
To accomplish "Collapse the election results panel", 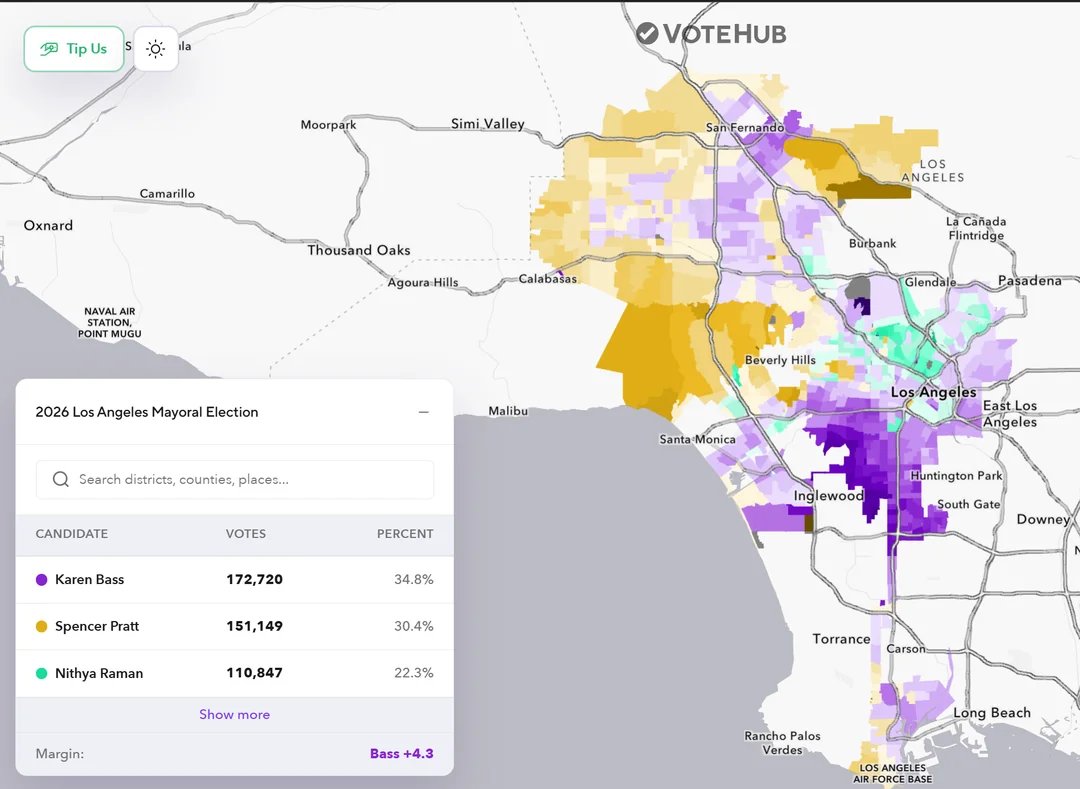I will pos(424,412).
